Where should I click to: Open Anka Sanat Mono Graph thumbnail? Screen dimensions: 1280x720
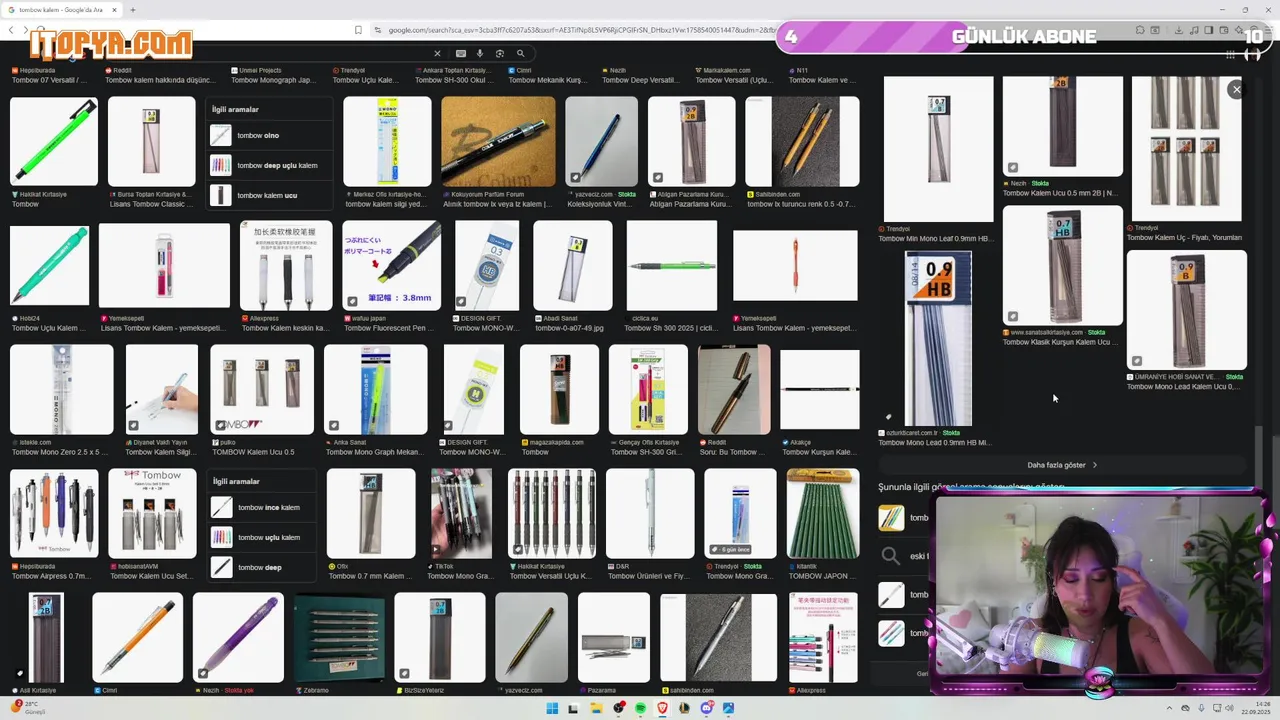tap(376, 389)
